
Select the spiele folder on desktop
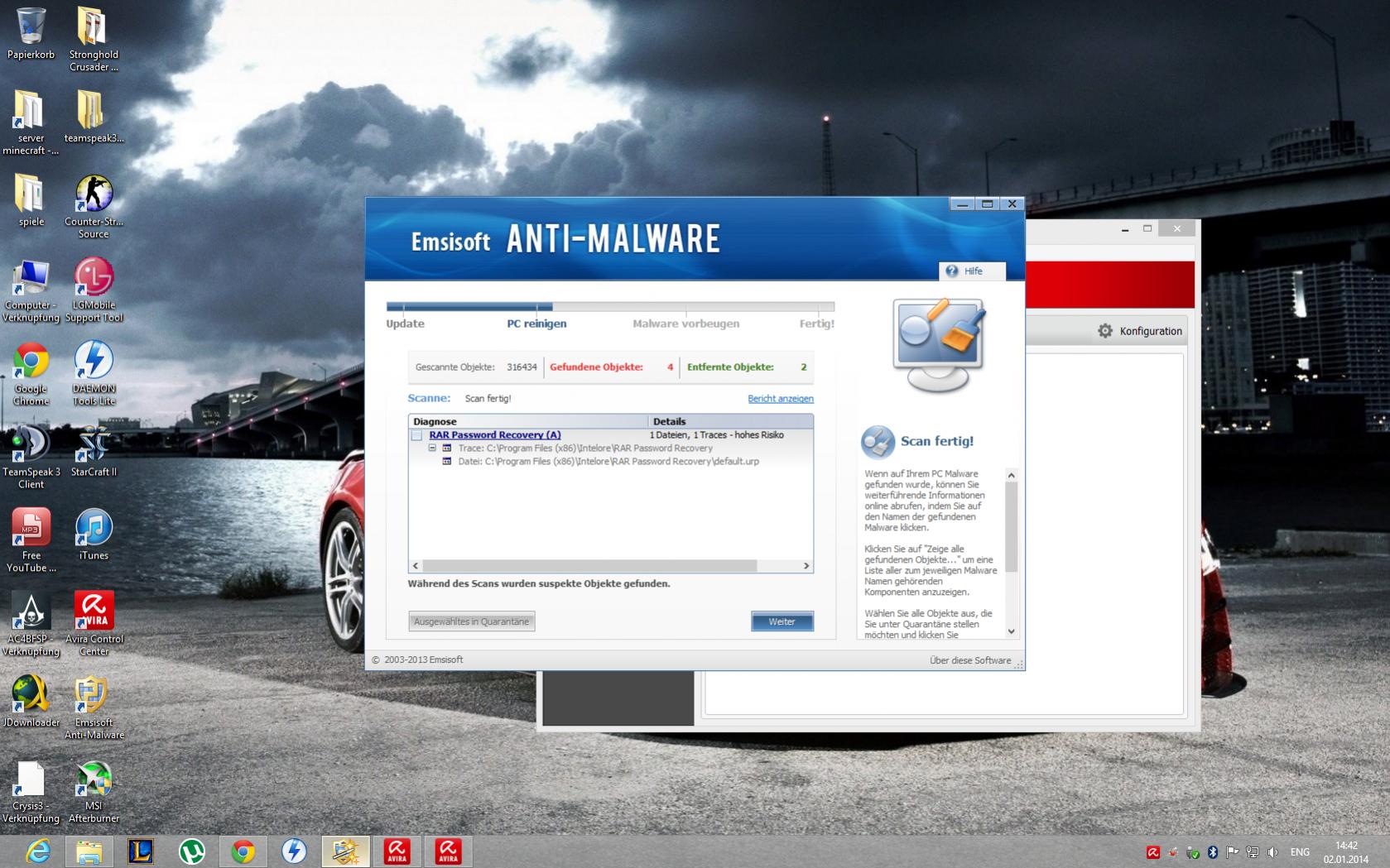pyautogui.click(x=31, y=200)
